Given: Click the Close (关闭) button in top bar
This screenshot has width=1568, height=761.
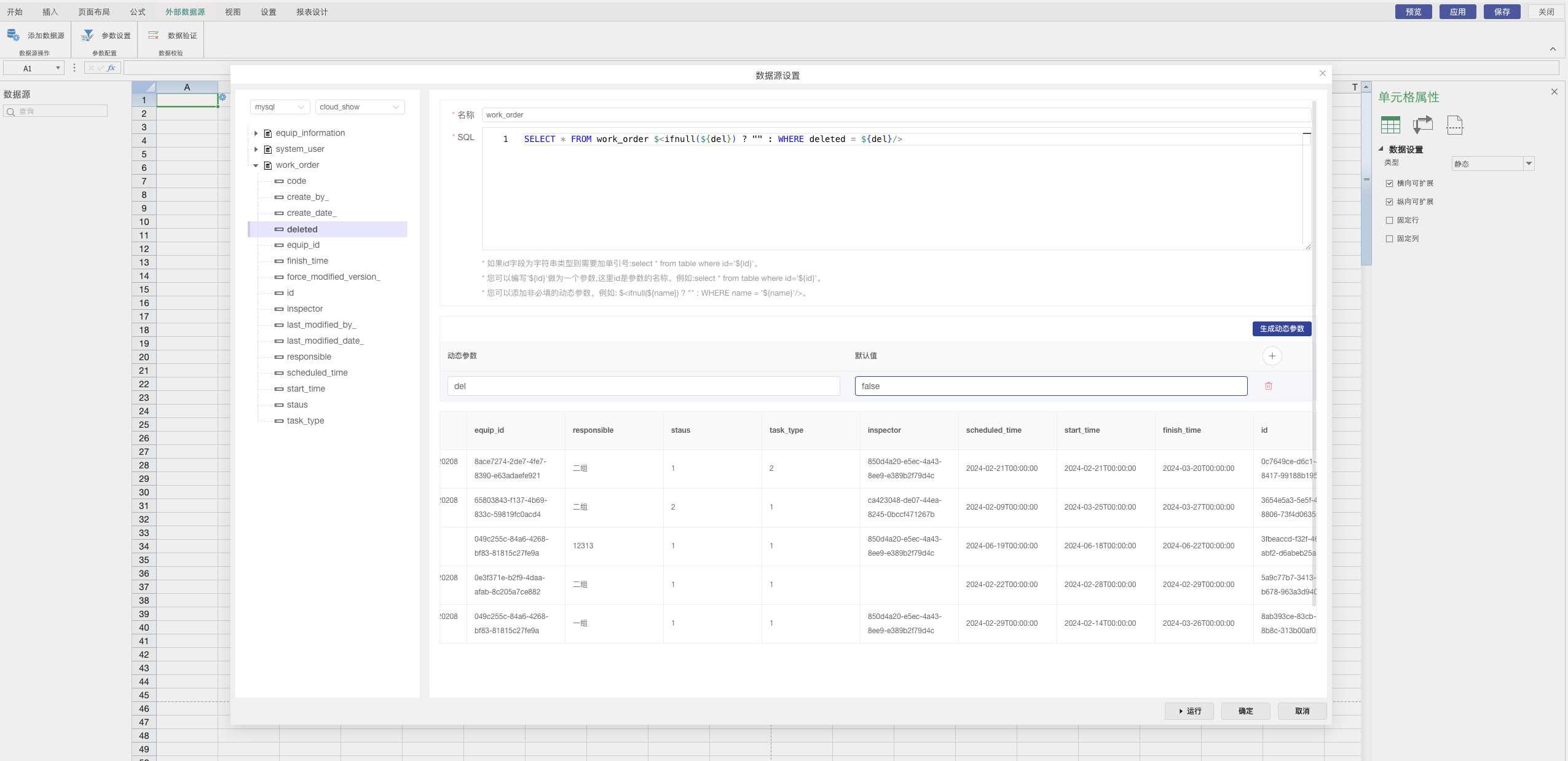Looking at the screenshot, I should (x=1546, y=12).
